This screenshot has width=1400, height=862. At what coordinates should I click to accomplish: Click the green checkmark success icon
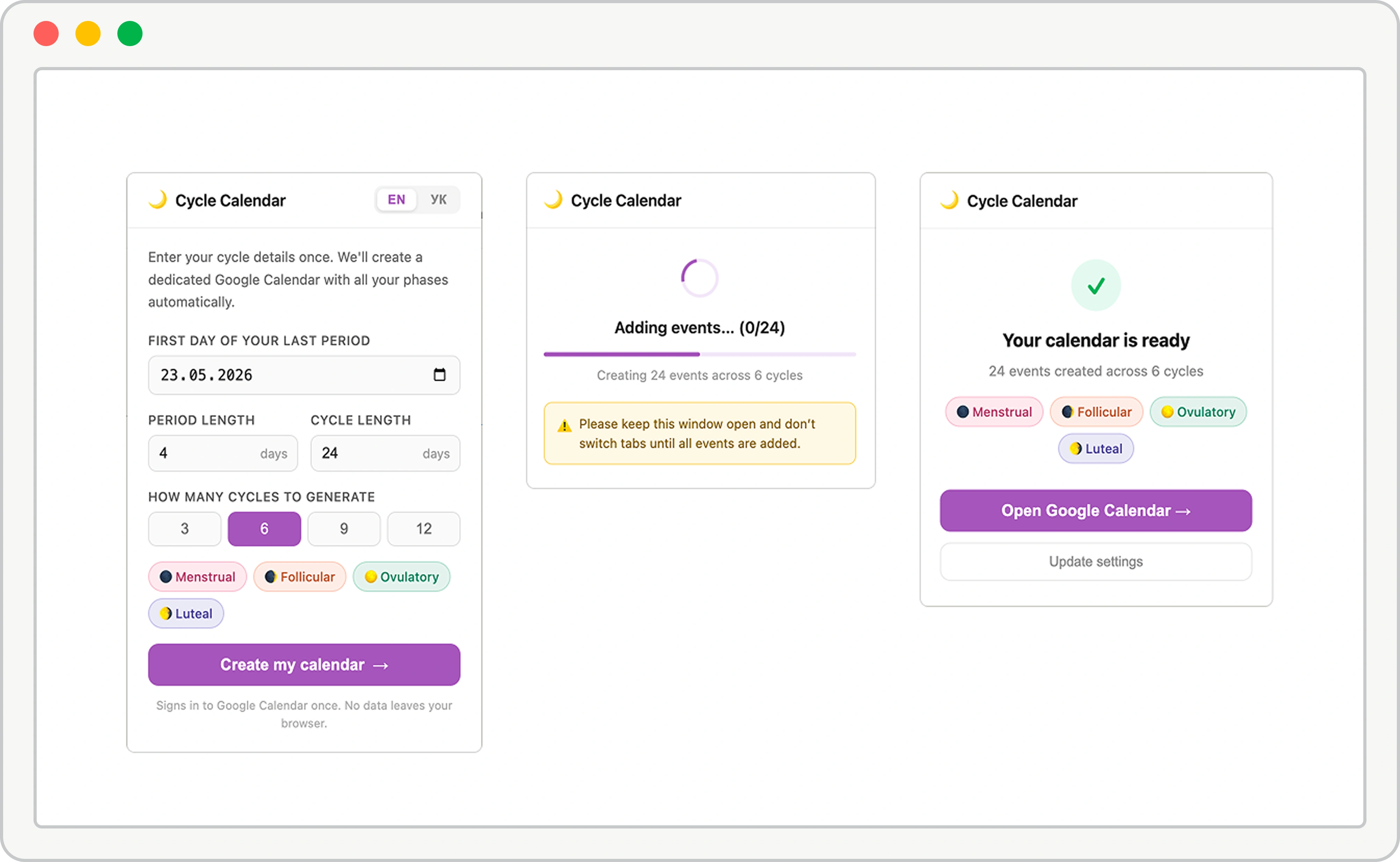click(1096, 285)
